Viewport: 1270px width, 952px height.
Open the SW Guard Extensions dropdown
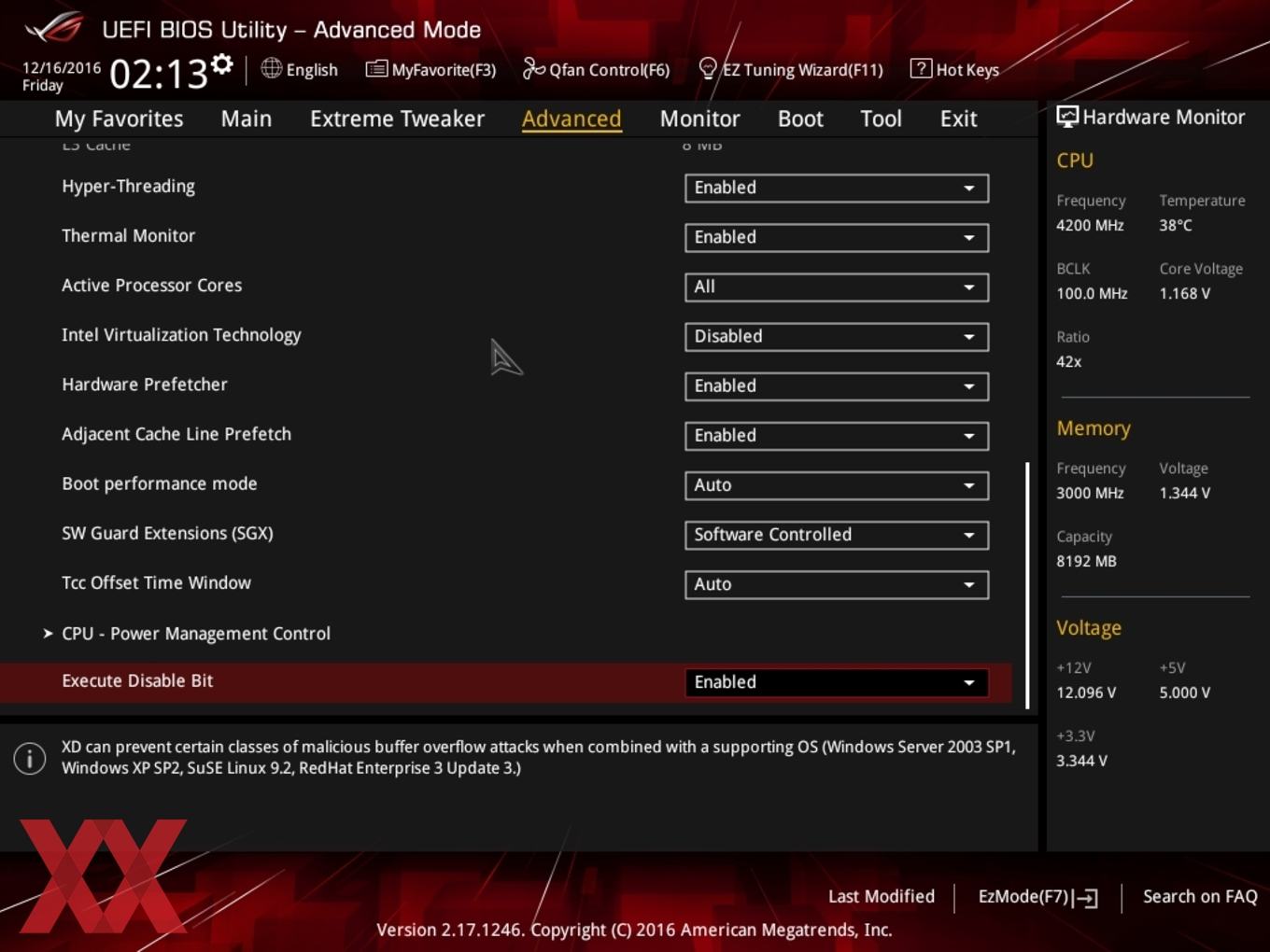click(837, 534)
